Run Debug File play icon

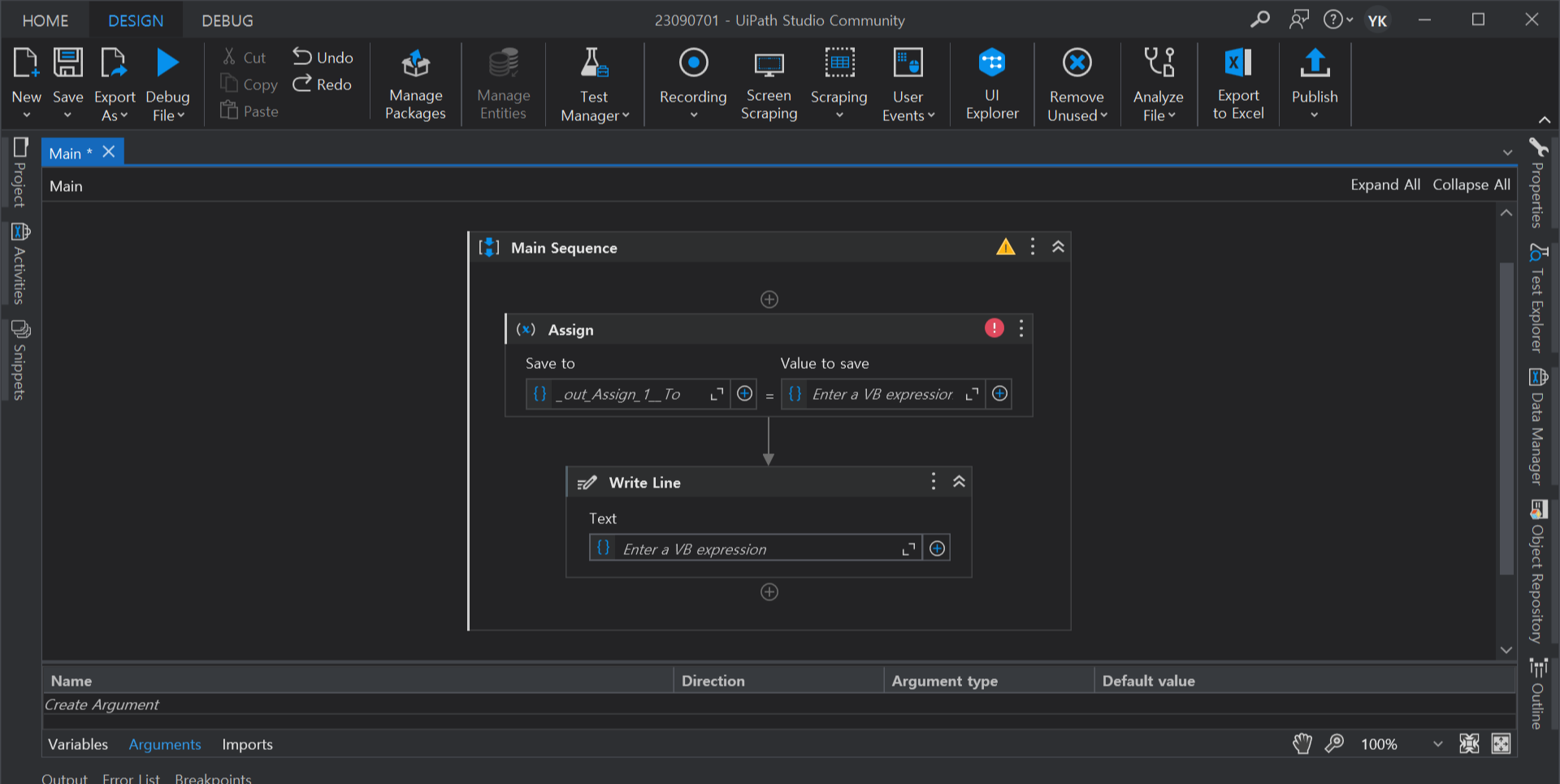click(167, 63)
